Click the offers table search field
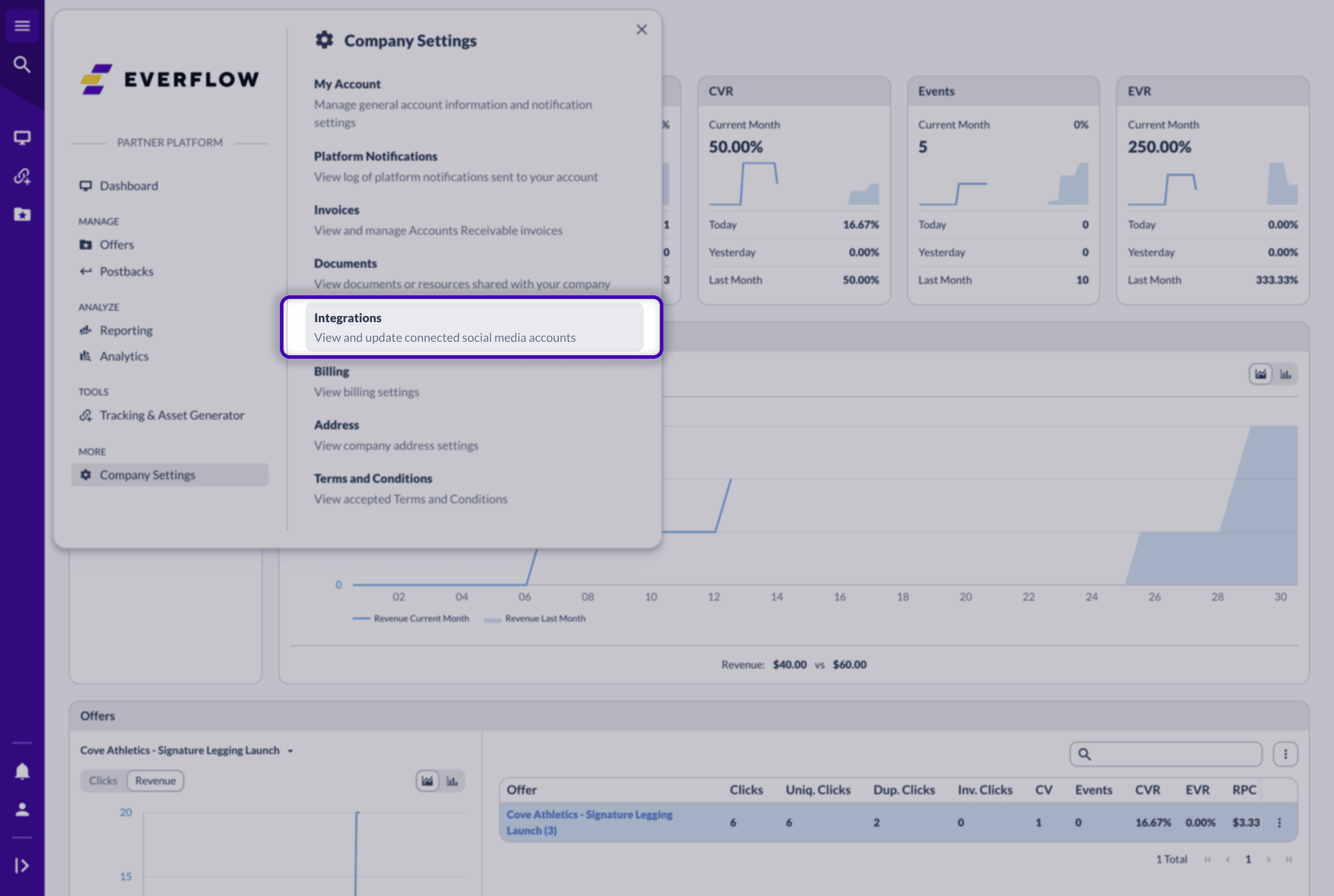The height and width of the screenshot is (896, 1334). (x=1166, y=754)
